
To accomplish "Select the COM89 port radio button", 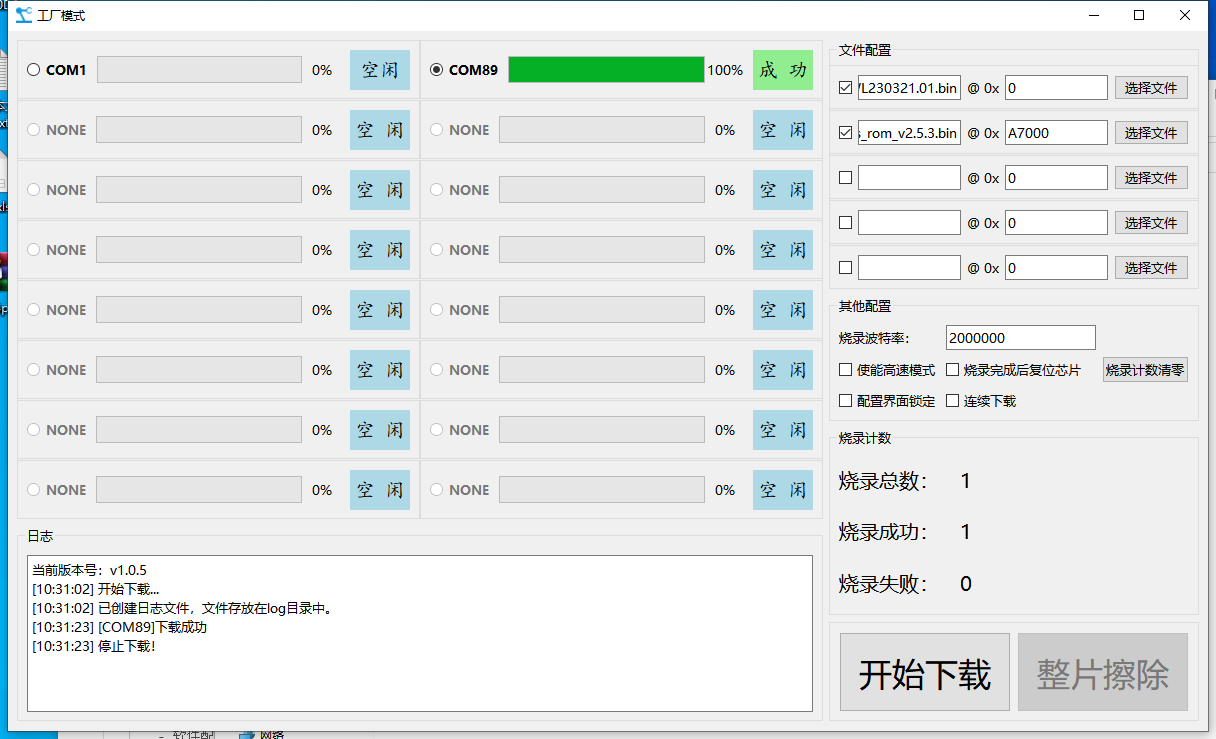I will 436,70.
